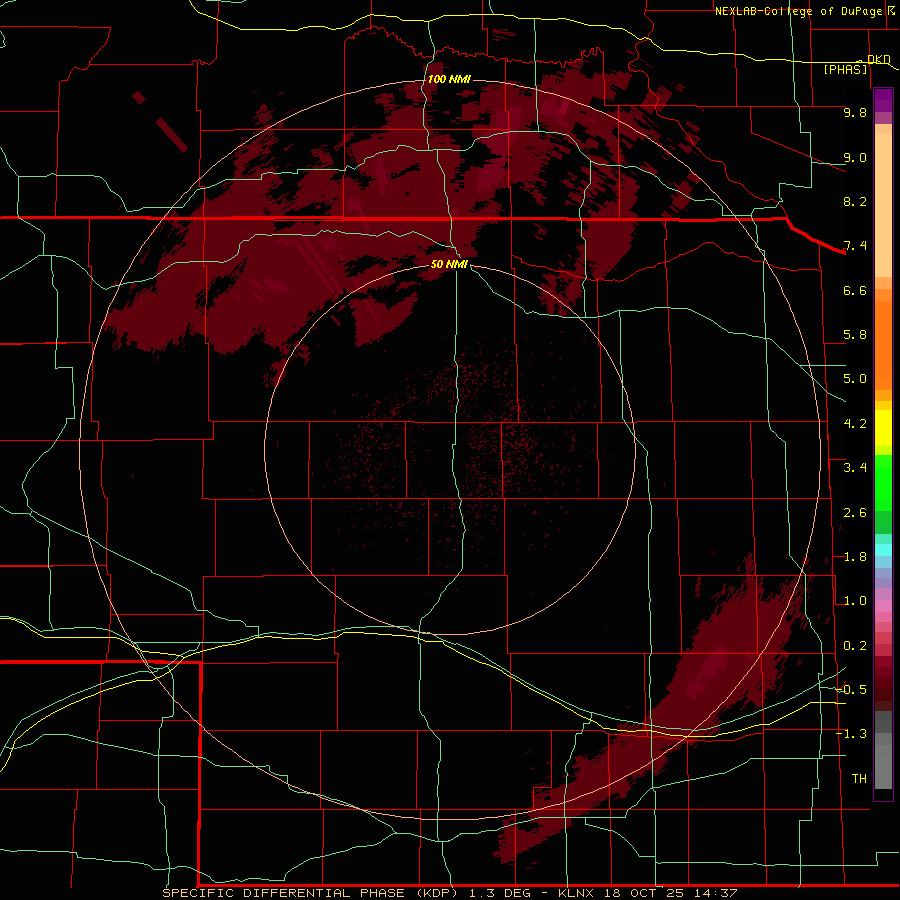Click the 50 NMI range ring label

coord(449,264)
